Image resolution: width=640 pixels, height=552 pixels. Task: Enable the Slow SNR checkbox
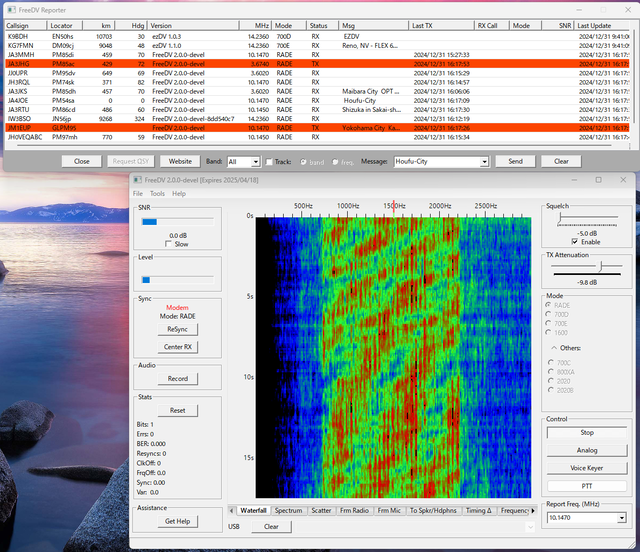coord(170,244)
